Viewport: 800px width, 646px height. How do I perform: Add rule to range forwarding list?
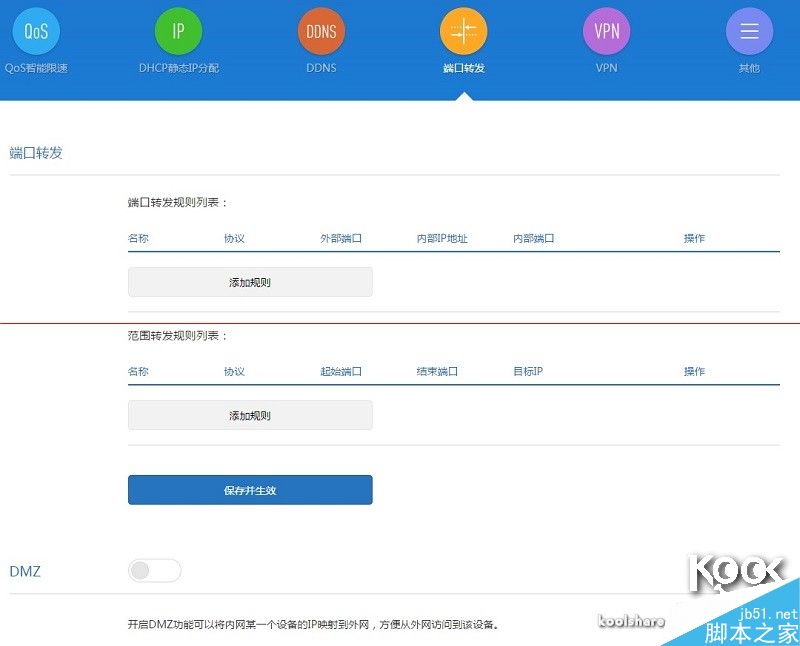click(250, 415)
